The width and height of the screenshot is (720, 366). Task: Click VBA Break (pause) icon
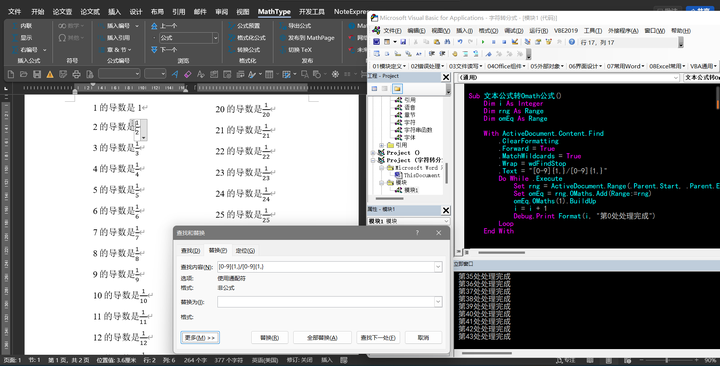point(494,42)
